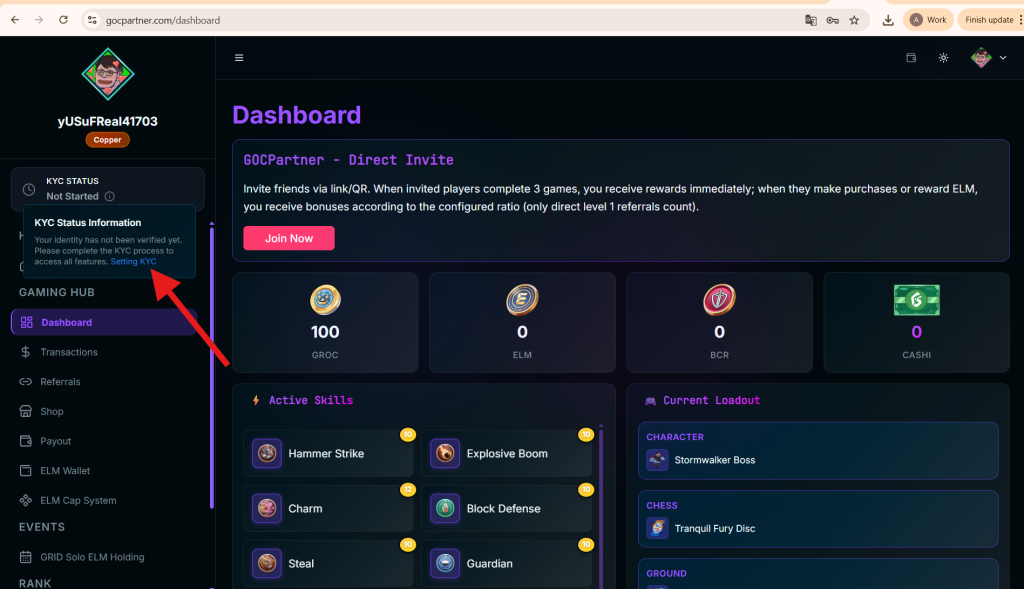Click the hamburger menu icon
1024x589 pixels.
pyautogui.click(x=239, y=58)
